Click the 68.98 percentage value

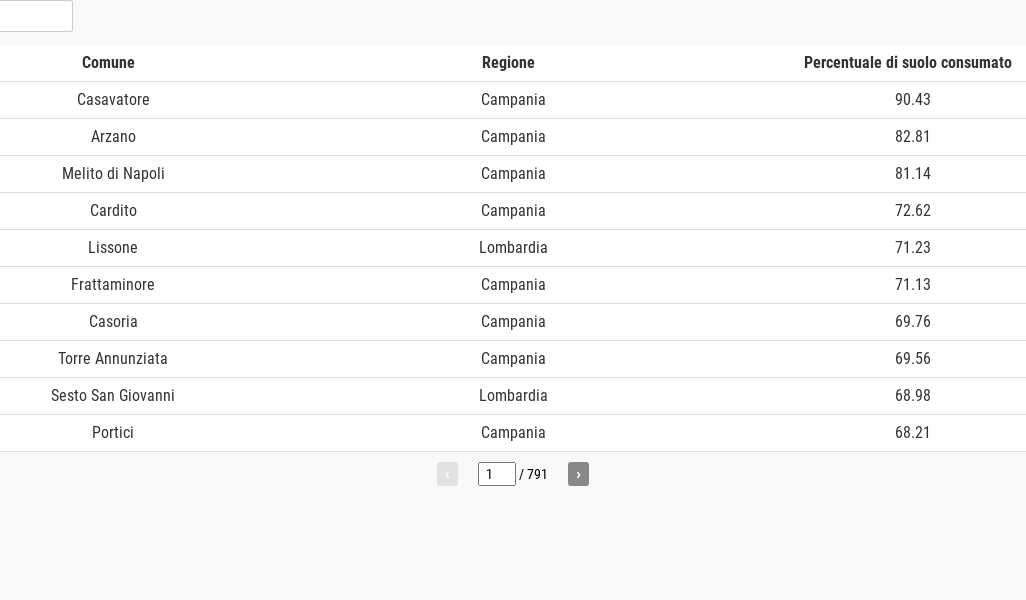[912, 396]
